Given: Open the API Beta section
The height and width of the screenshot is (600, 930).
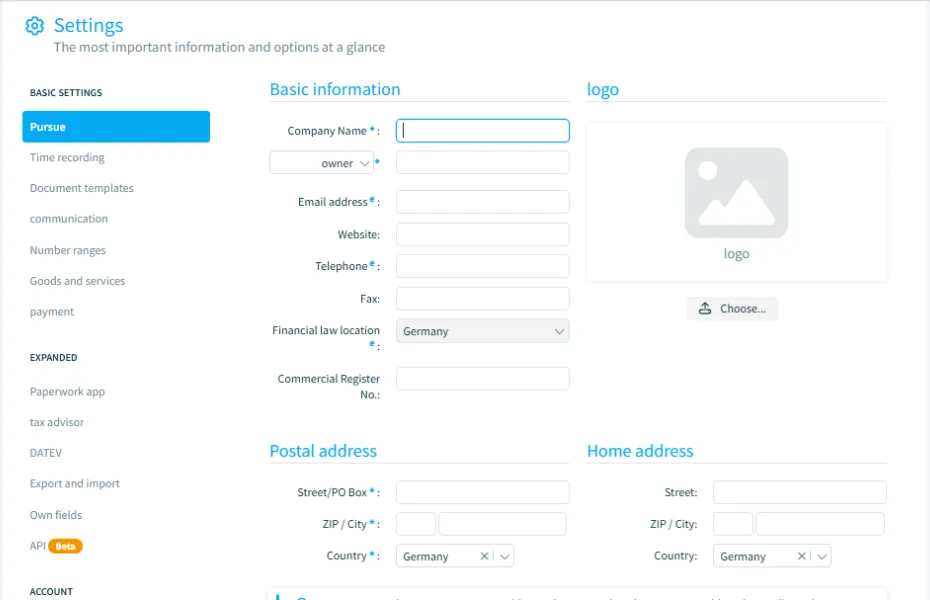Looking at the screenshot, I should (x=56, y=545).
